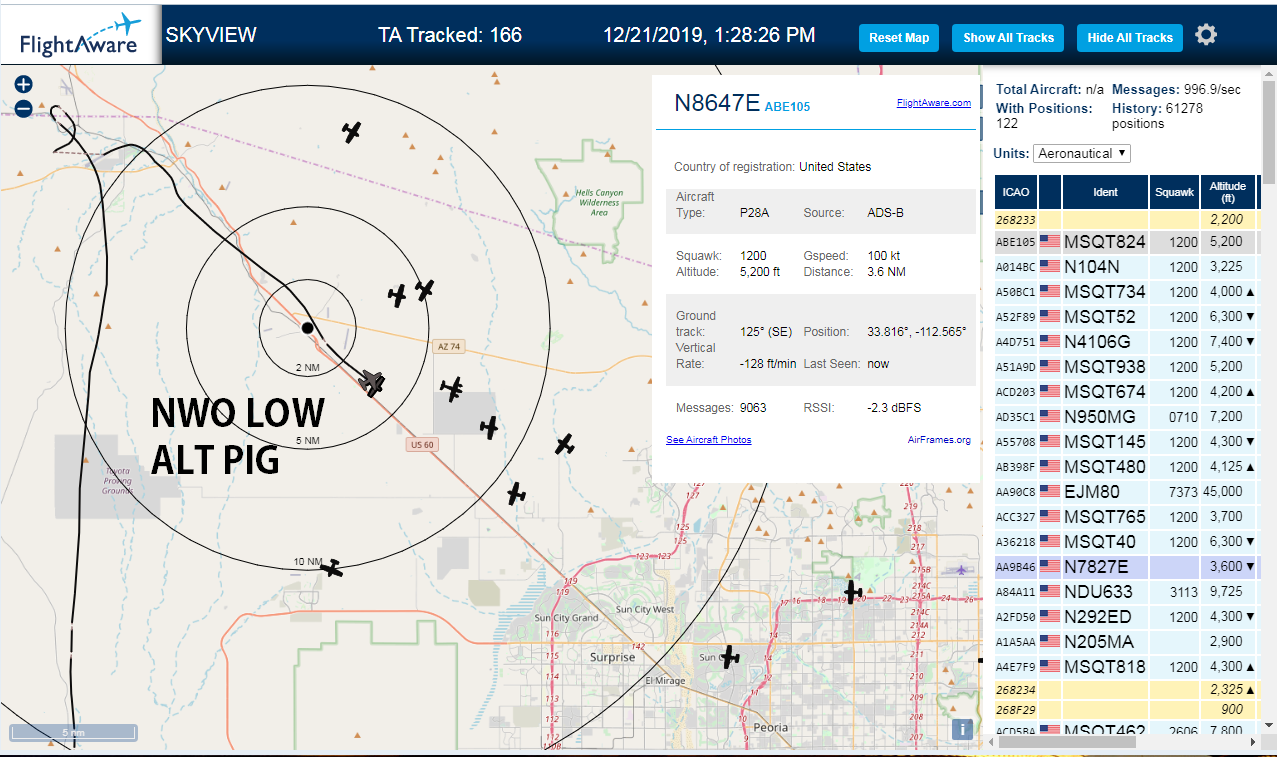1277x757 pixels.
Task: Click the Reset Map button
Action: coord(899,38)
